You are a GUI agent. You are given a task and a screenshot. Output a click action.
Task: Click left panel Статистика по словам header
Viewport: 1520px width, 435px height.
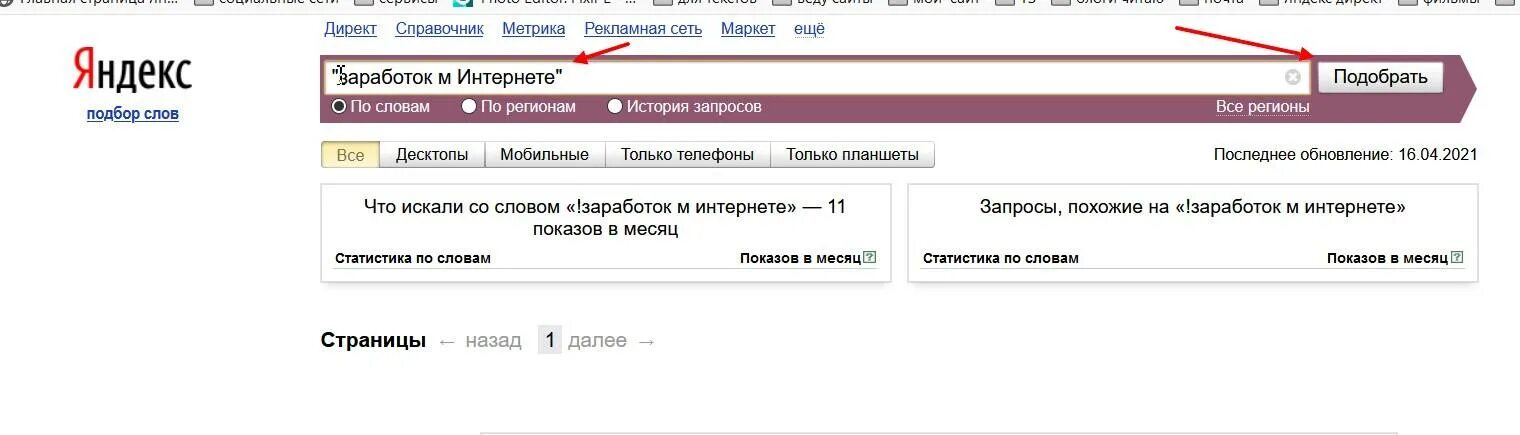click(413, 258)
